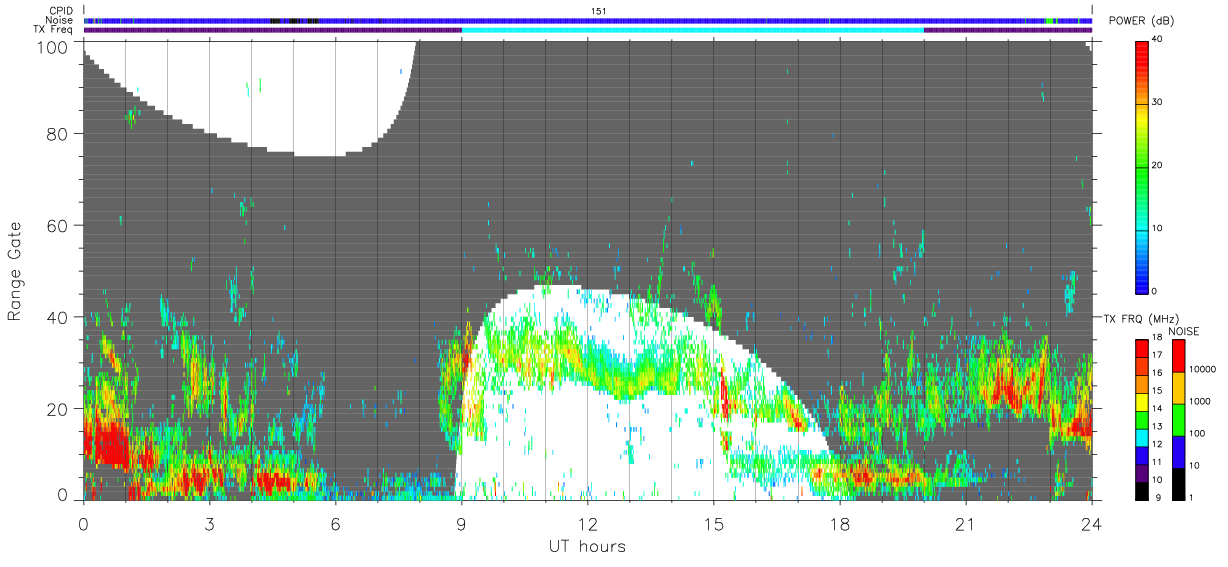Click the 10000 label on noise legend
This screenshot has width=1228, height=567.
point(1204,369)
